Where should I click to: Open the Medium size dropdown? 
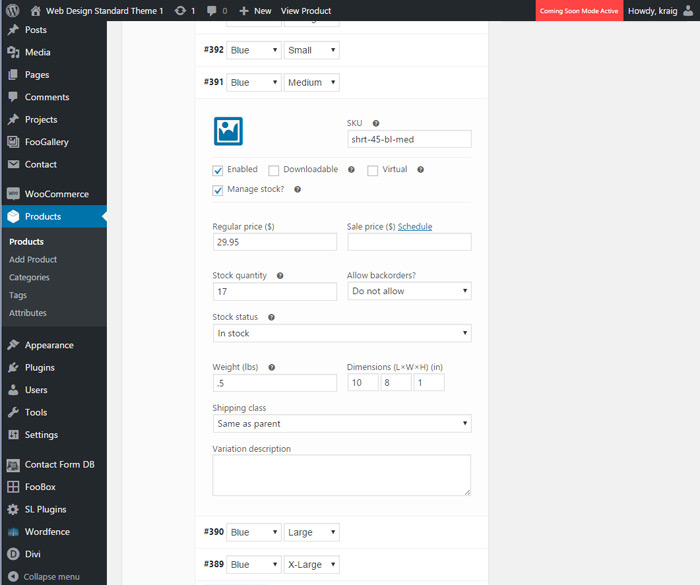pos(311,82)
